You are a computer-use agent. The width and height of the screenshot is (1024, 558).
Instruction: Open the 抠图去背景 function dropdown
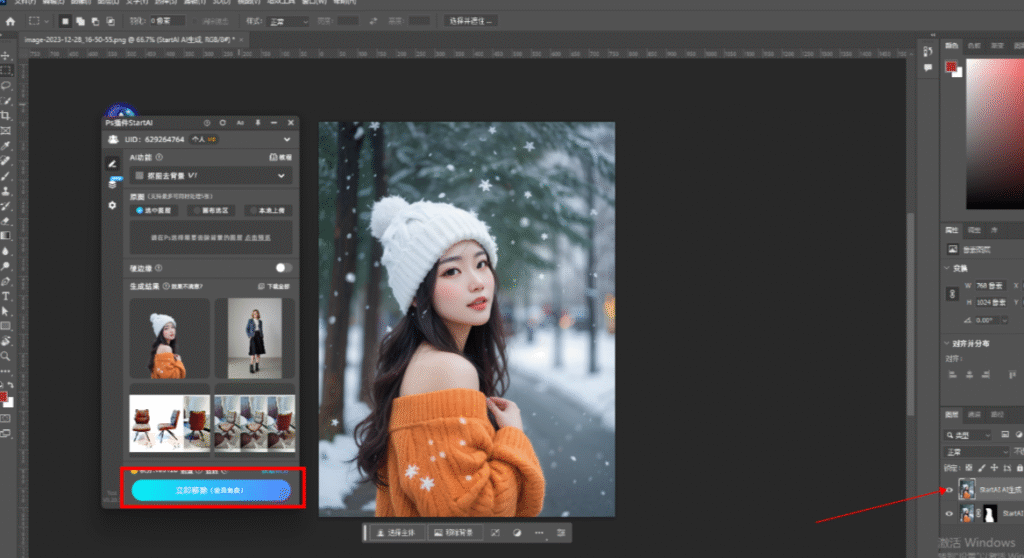pyautogui.click(x=282, y=175)
